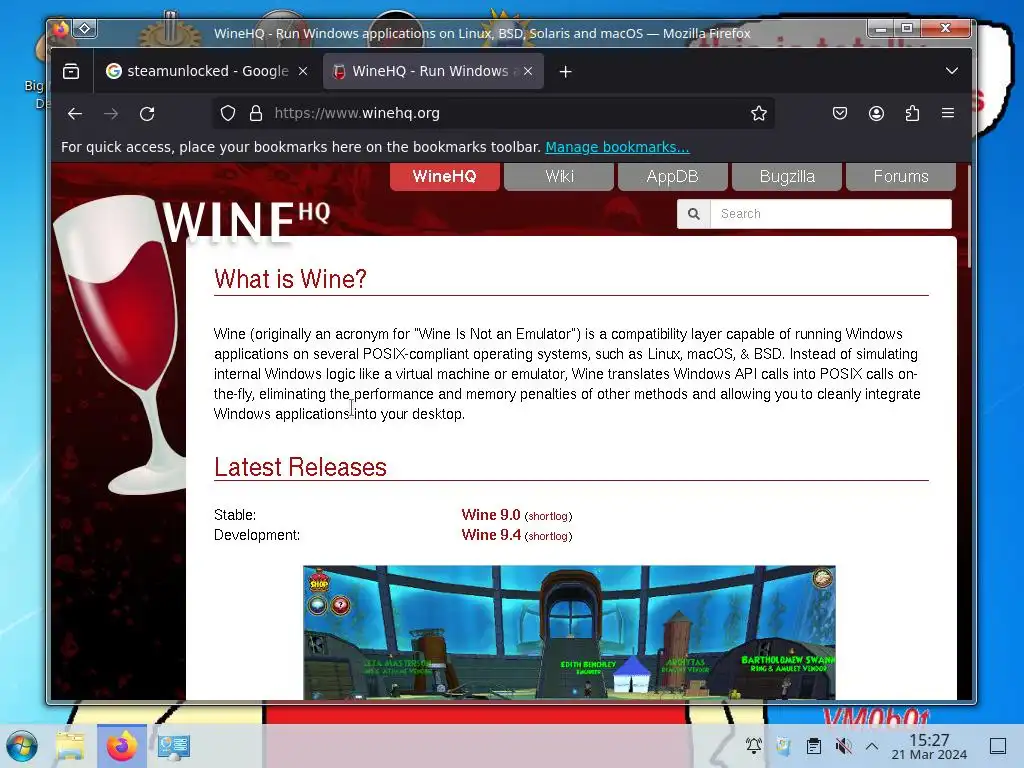This screenshot has height=768, width=1024.
Task: Click the Manage bookmarks link
Action: click(617, 147)
